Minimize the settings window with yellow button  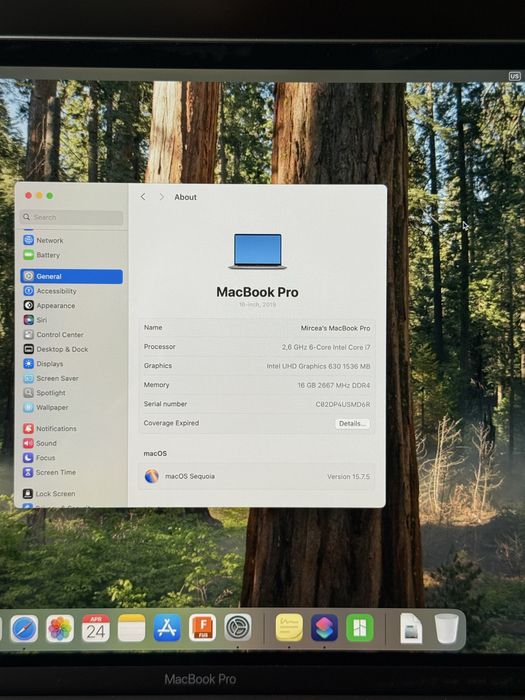pyautogui.click(x=39, y=196)
